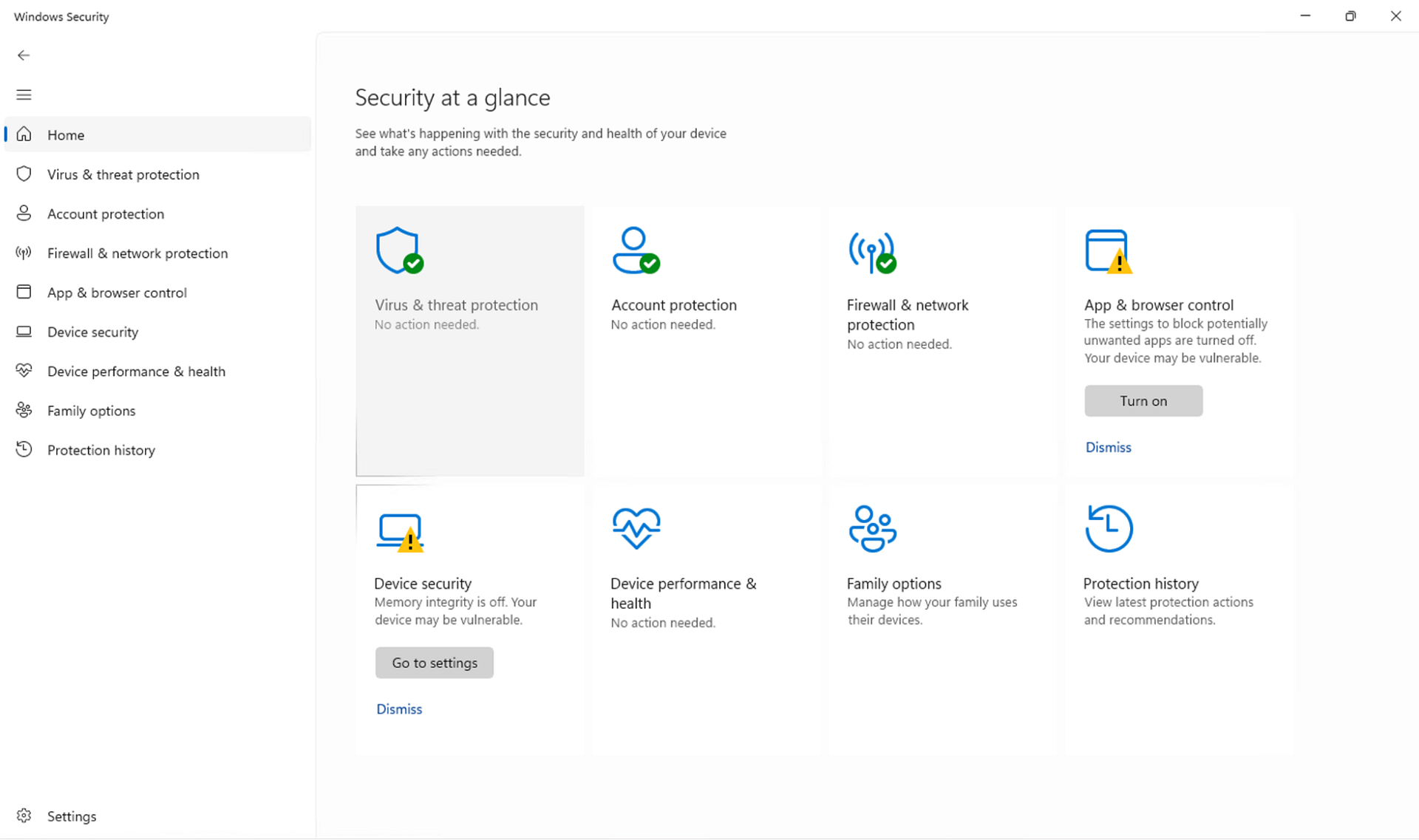Click the Device performance & health heart tile icon
The image size is (1419, 840).
[636, 528]
